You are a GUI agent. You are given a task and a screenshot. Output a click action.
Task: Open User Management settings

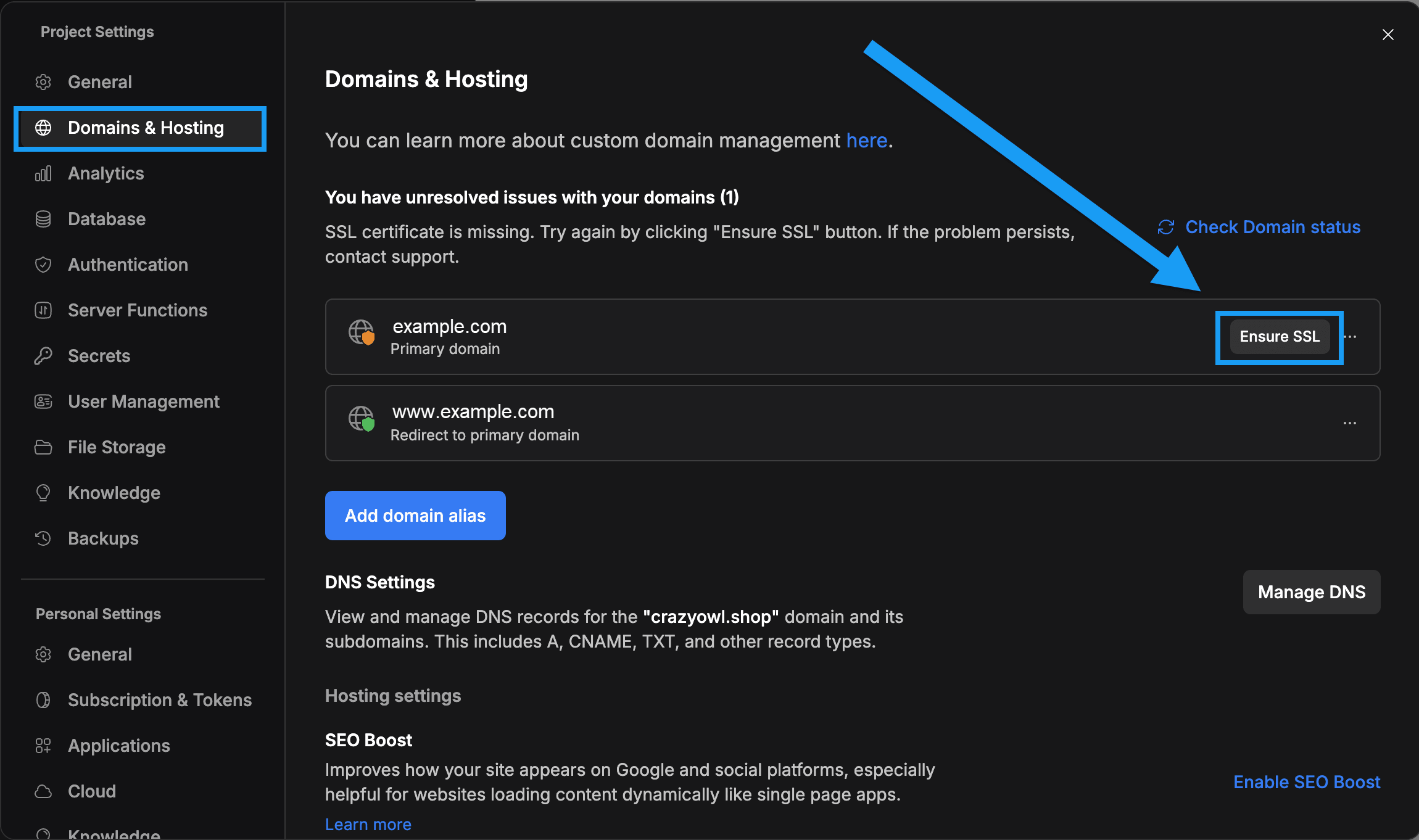click(143, 401)
